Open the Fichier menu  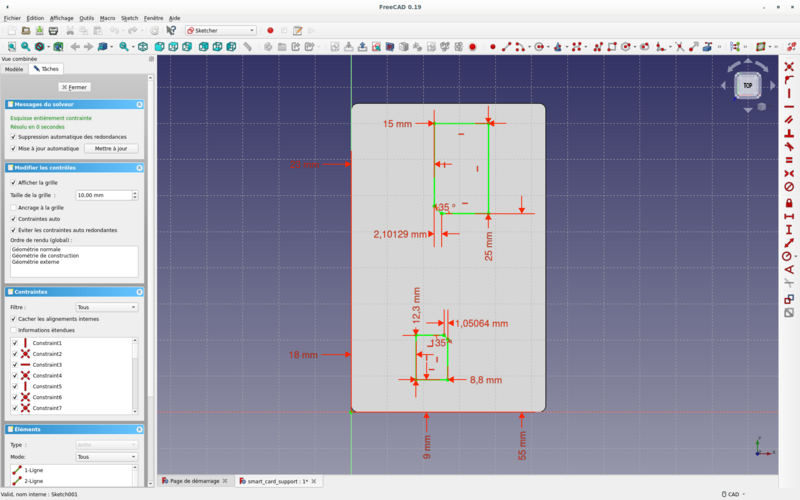pyautogui.click(x=12, y=18)
